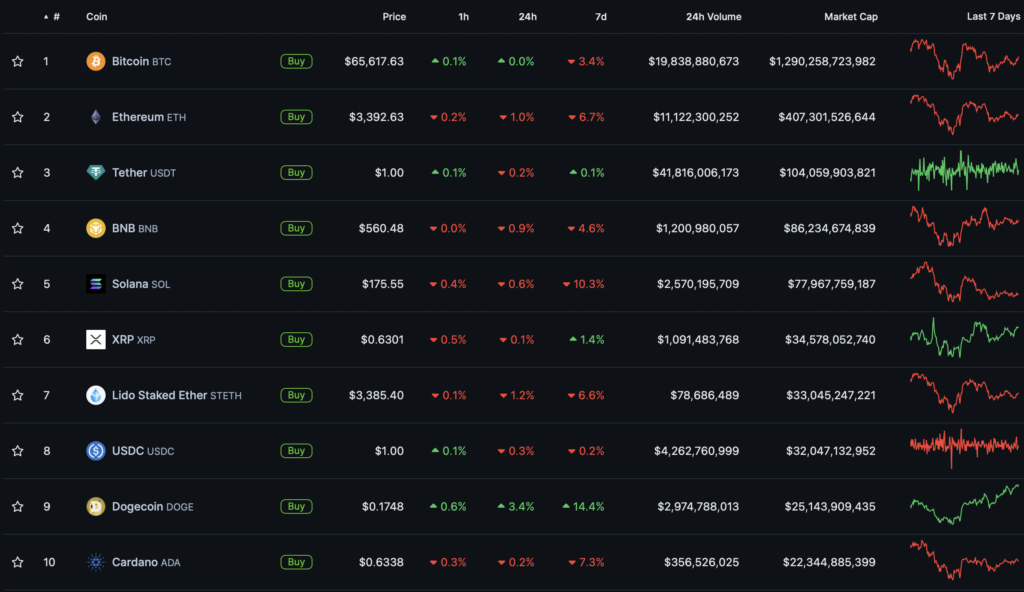Click the Cardano logo icon

pos(96,562)
